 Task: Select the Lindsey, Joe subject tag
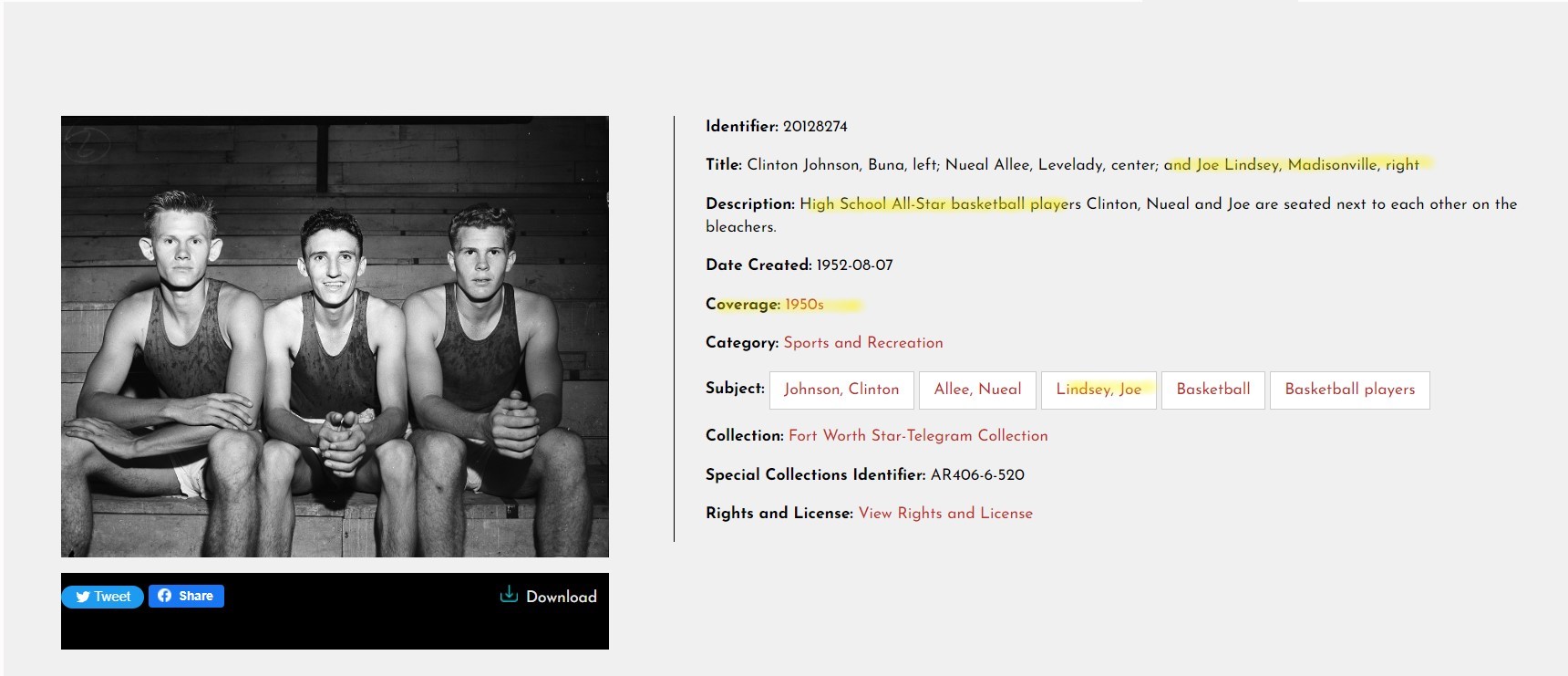[1099, 390]
